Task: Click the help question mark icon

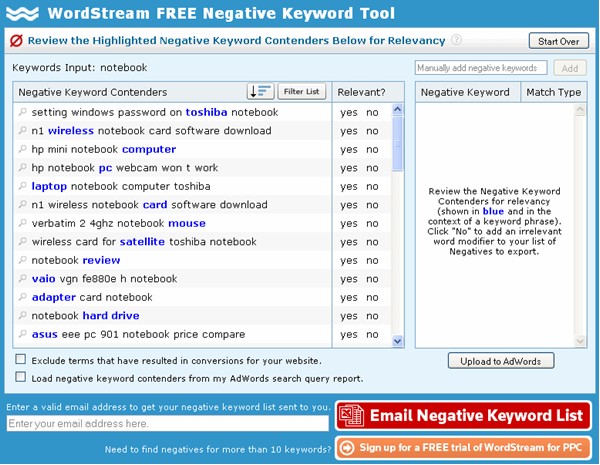Action: (456, 39)
